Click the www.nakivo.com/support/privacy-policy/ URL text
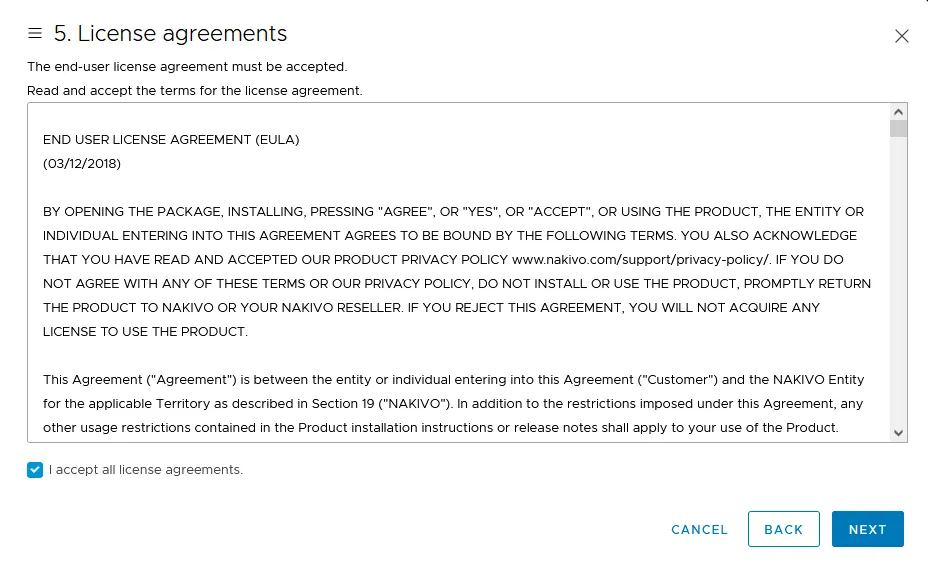 tap(641, 259)
